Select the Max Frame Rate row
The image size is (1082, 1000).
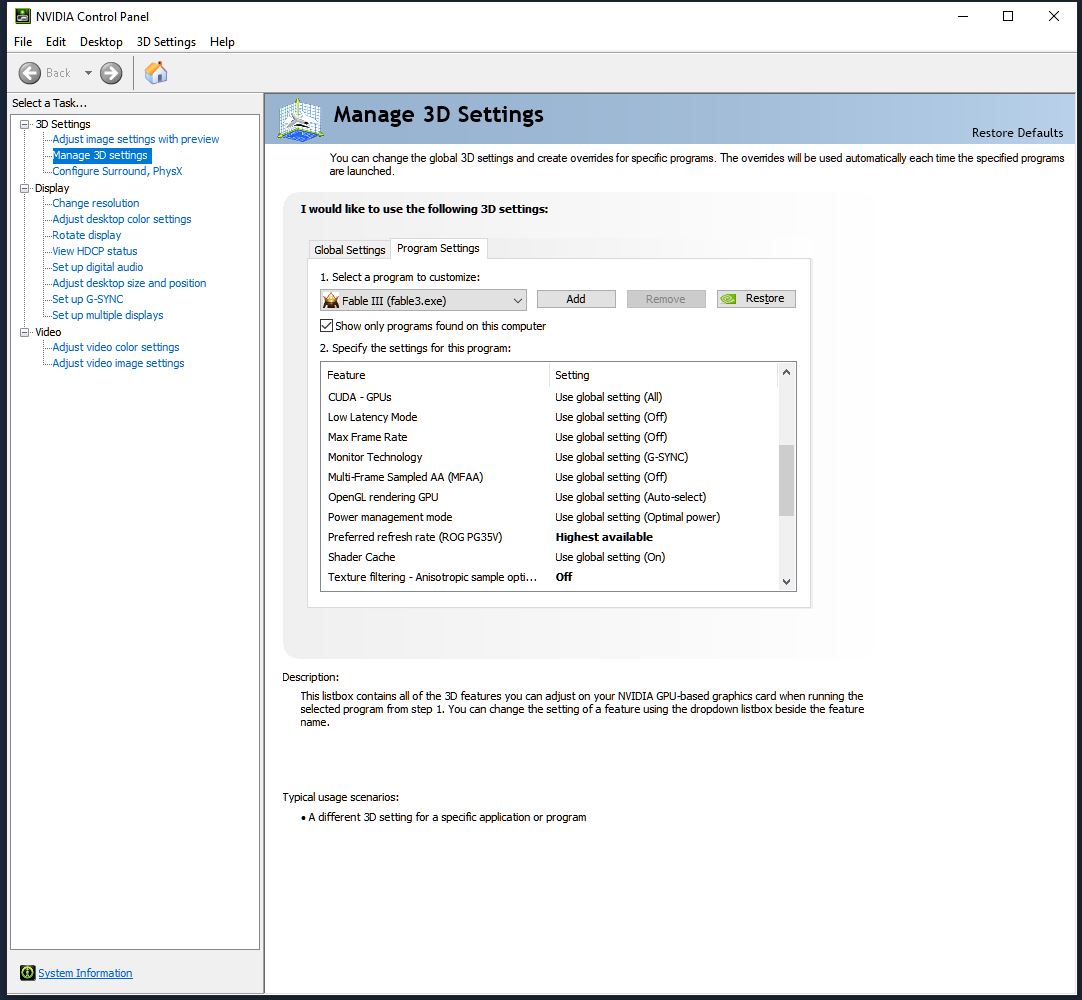[x=550, y=437]
